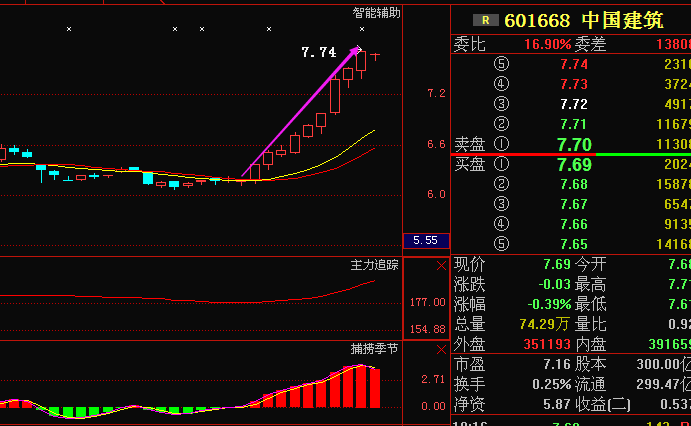Screen dimensions: 691x426
Task: Click the 外盘 value 351193
Action: point(547,344)
